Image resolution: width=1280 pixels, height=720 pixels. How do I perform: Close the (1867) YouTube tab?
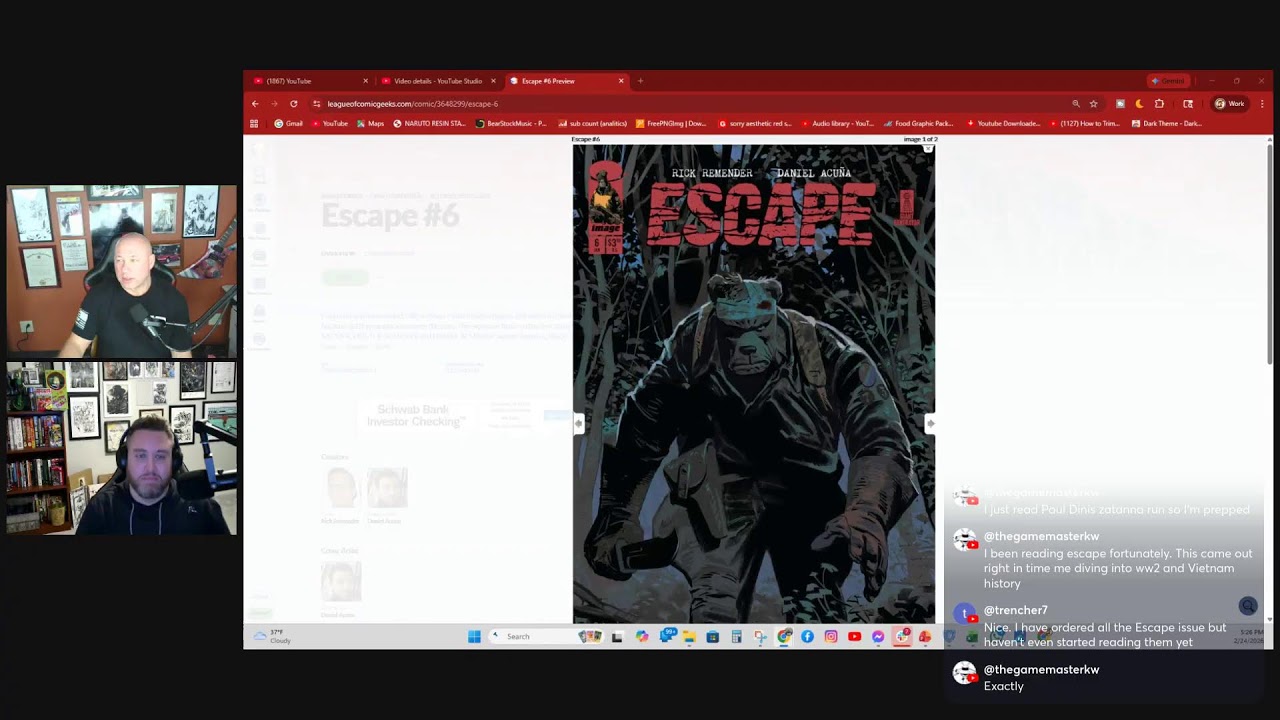365,81
